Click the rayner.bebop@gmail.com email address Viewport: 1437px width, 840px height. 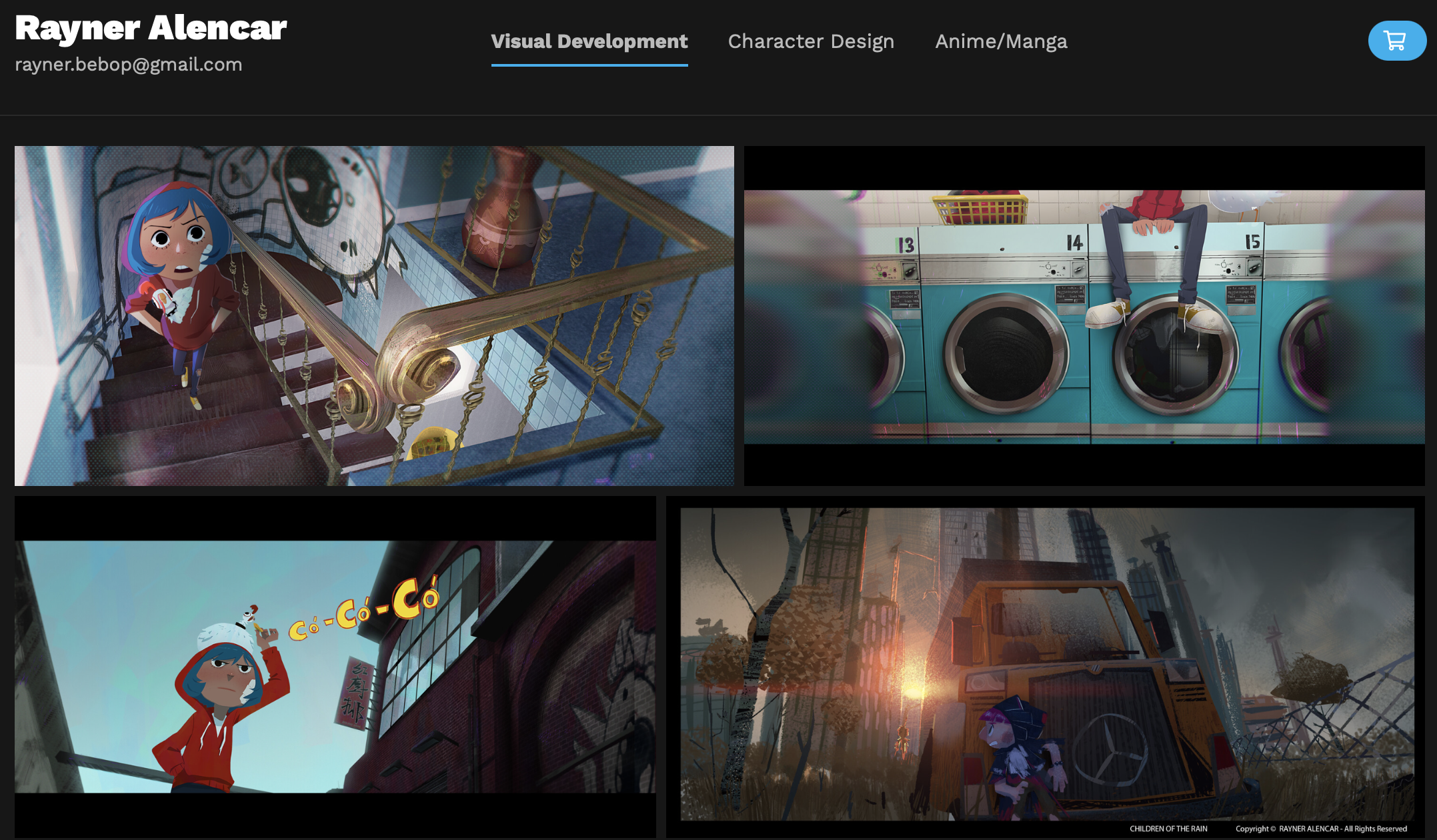[x=129, y=65]
